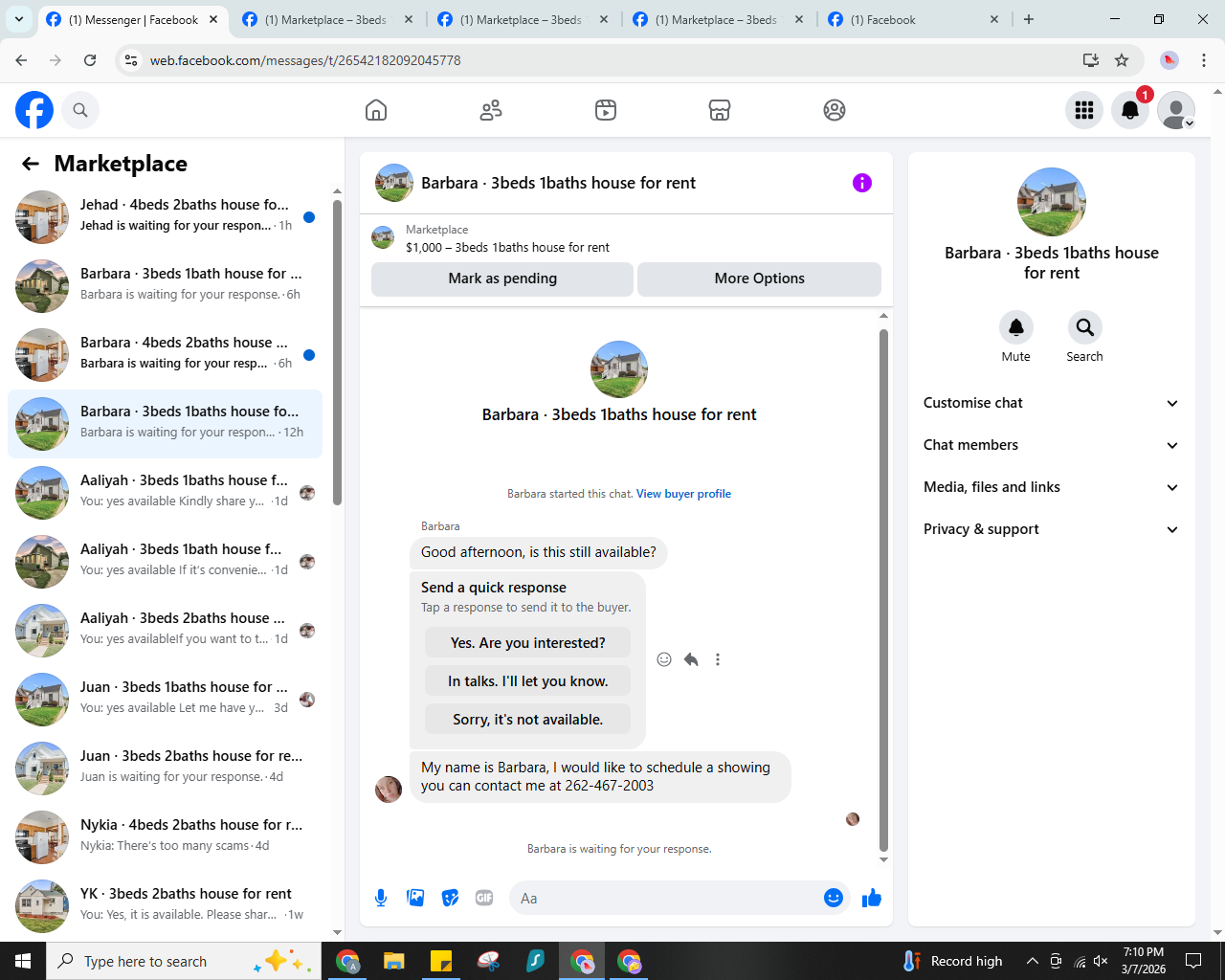
Task: Click the listing thumbnail in right panel
Action: tap(1052, 202)
